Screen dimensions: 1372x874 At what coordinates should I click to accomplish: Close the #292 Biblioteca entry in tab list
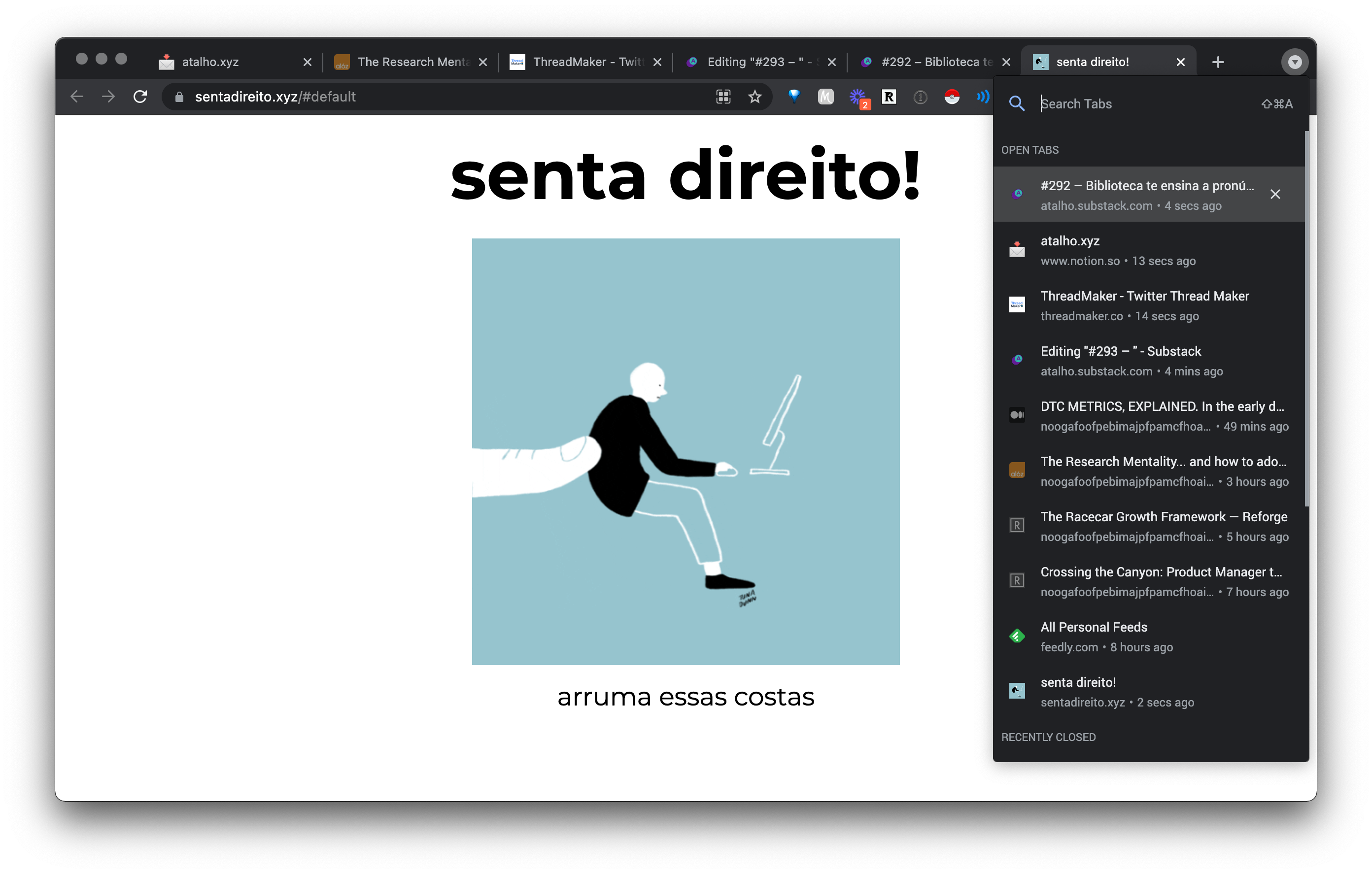(1275, 194)
